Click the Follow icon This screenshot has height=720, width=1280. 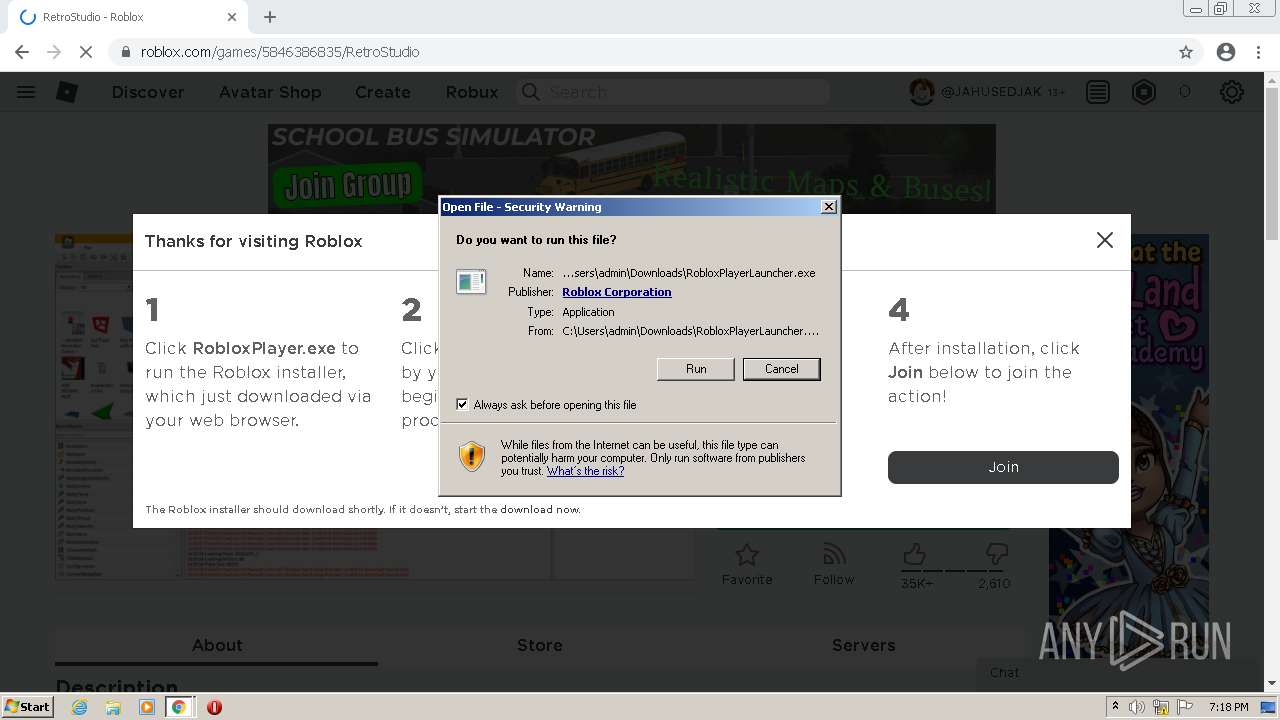point(834,554)
